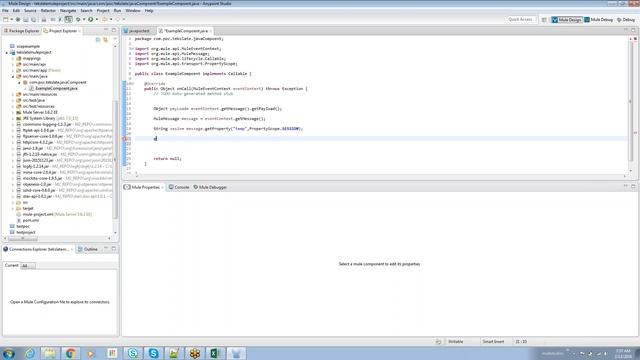Click Collapse All icon in Project Explorer
This screenshot has height=360, width=640.
pos(98,40)
